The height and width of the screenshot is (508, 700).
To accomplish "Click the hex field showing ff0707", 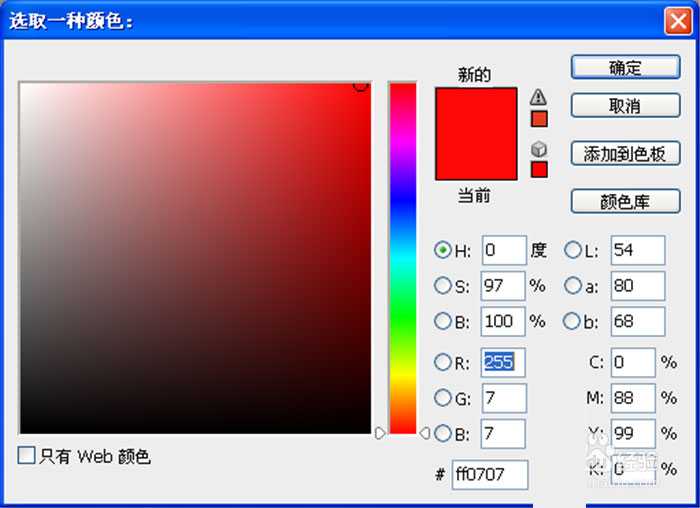I will (x=490, y=474).
